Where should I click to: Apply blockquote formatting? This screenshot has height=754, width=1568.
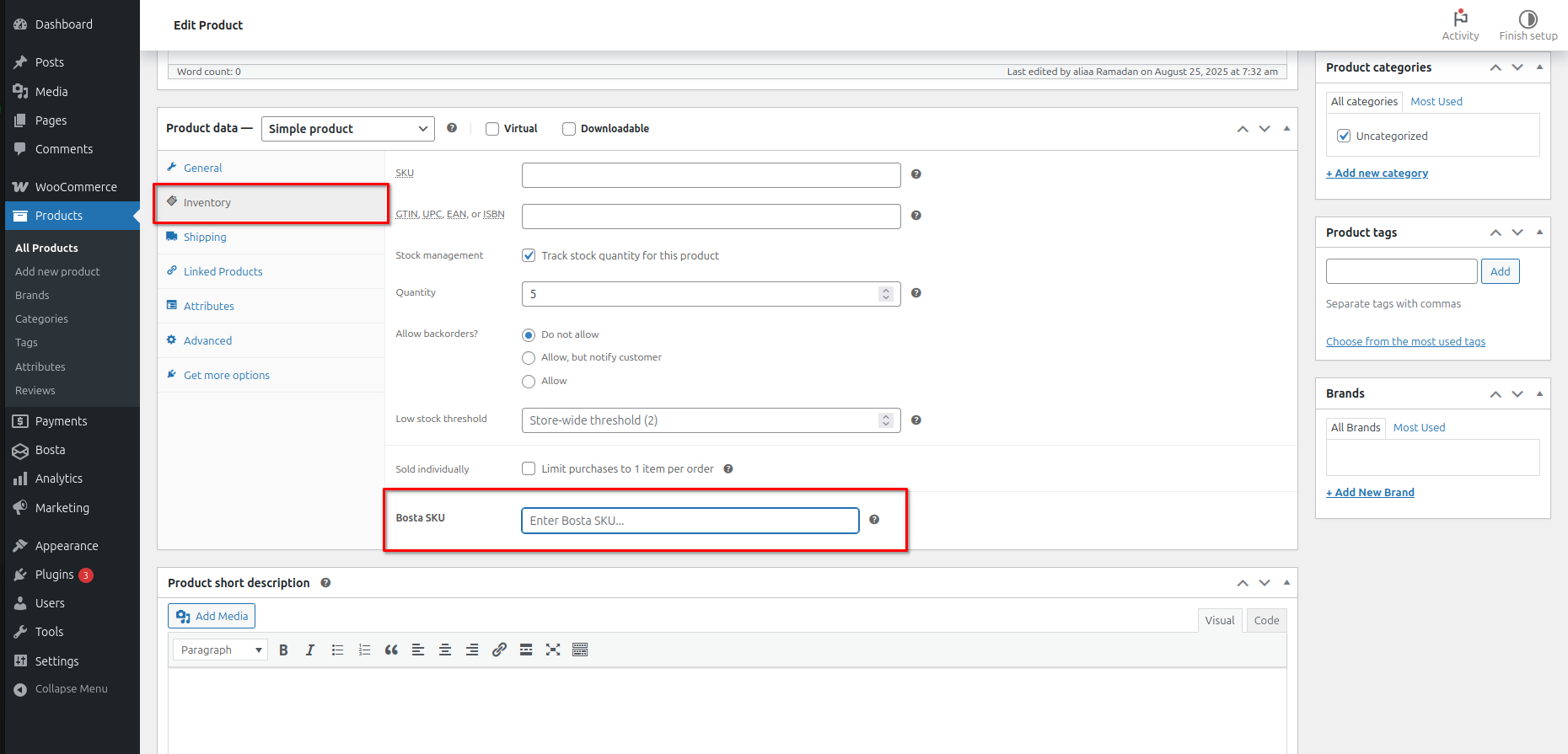391,650
